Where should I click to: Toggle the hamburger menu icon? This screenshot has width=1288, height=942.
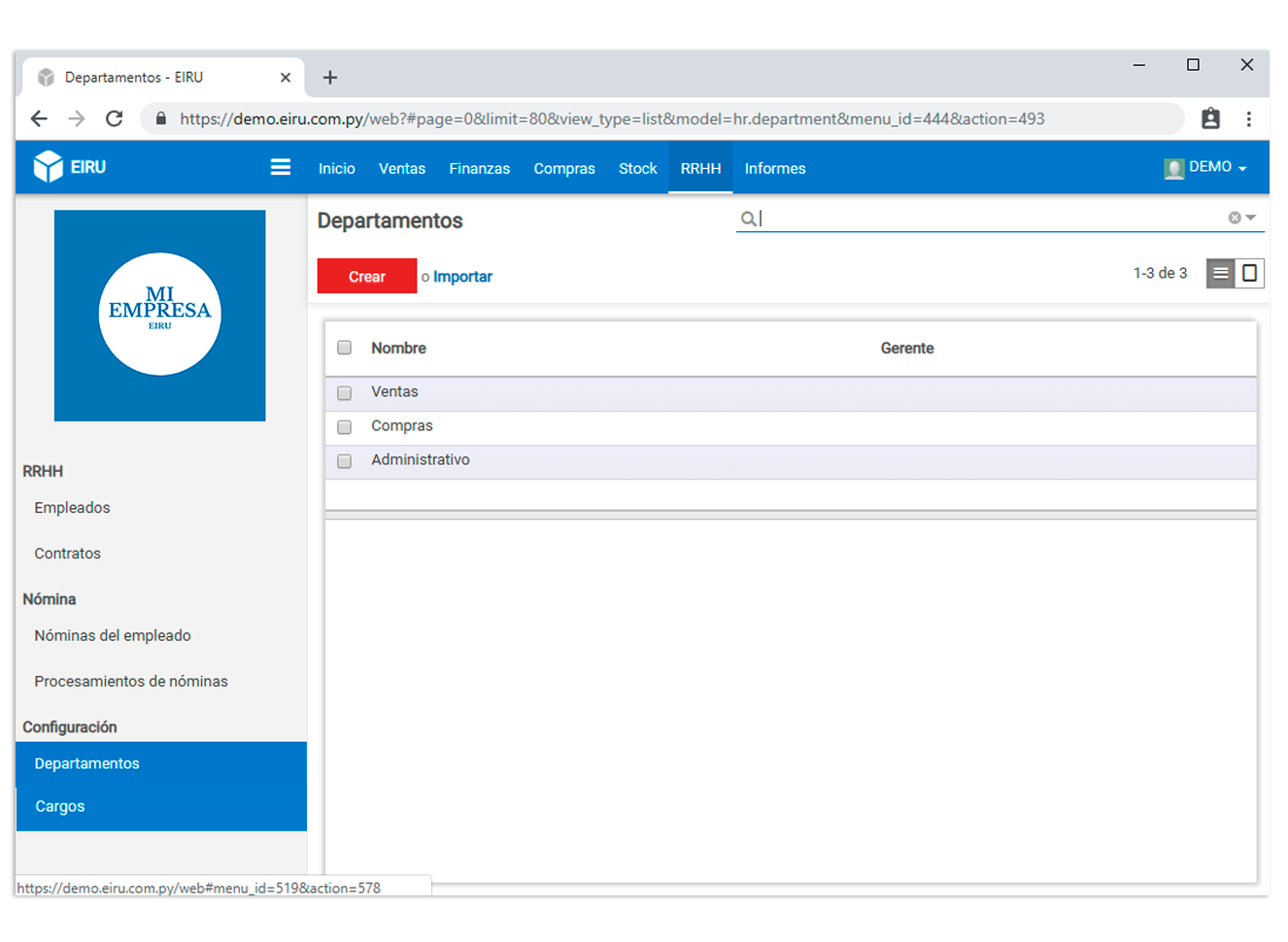tap(281, 167)
